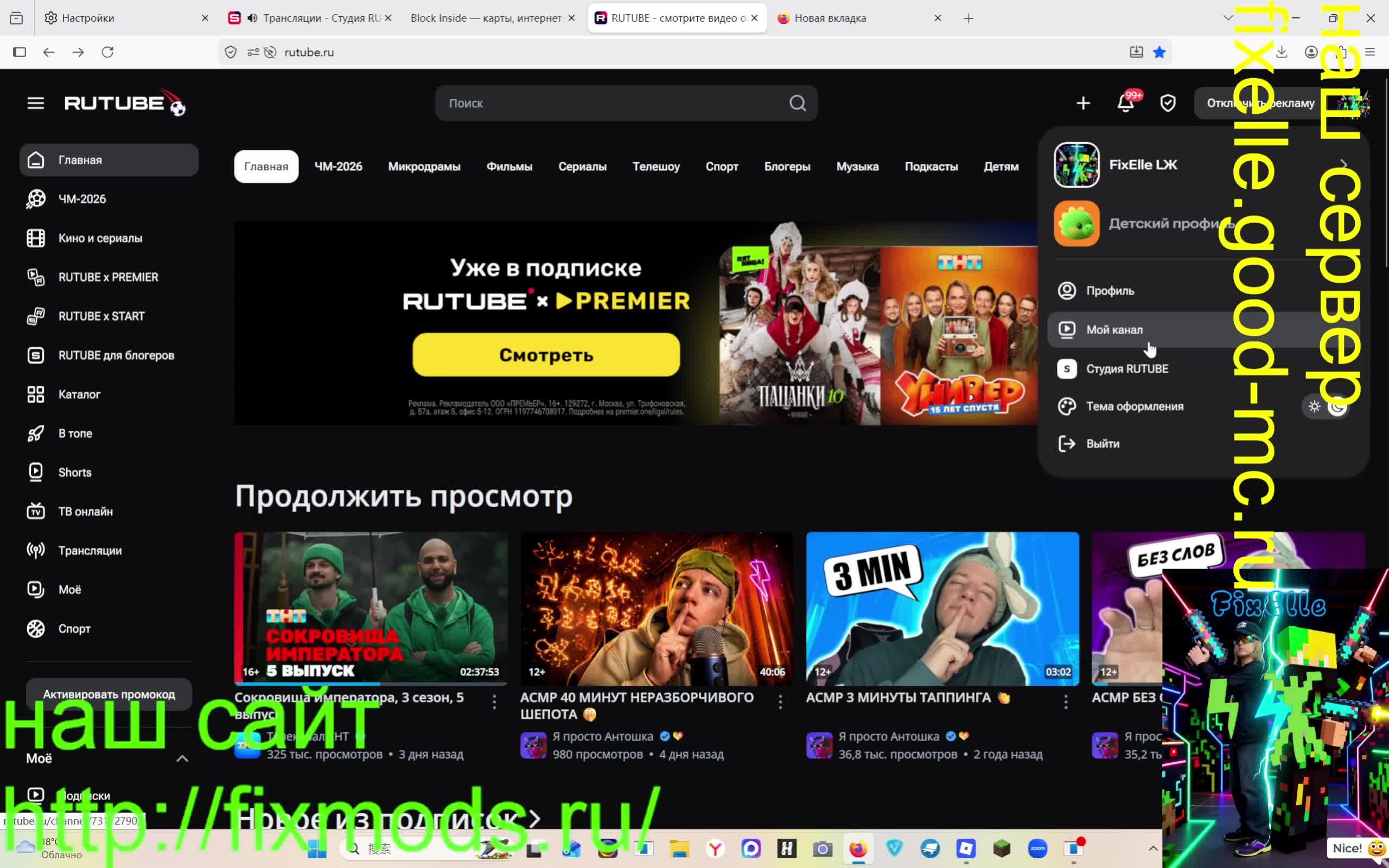Open RUTUBE x PREMIER sidebar item
The width and height of the screenshot is (1389, 868).
pyautogui.click(x=109, y=277)
